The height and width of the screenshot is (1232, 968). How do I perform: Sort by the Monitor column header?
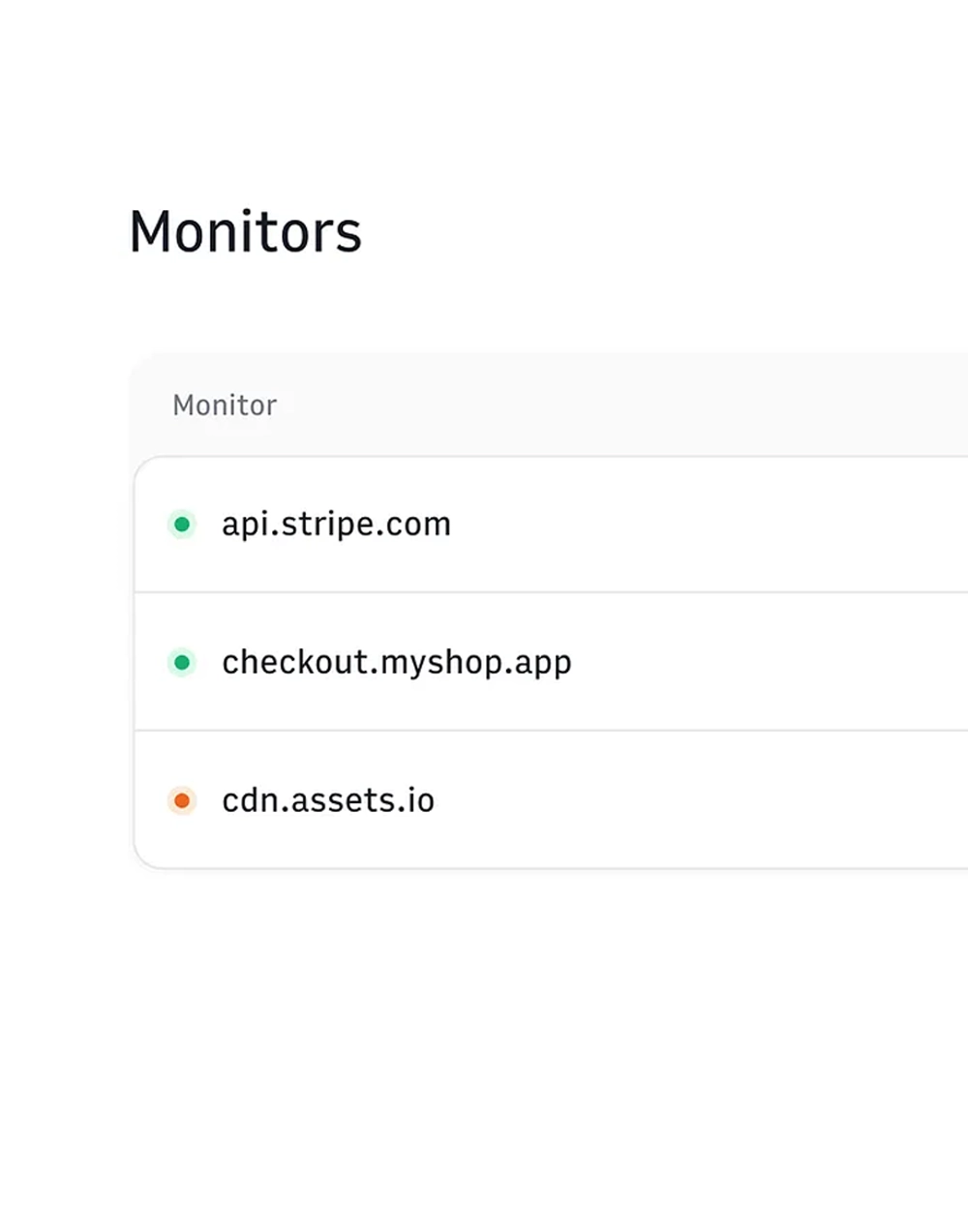point(225,406)
